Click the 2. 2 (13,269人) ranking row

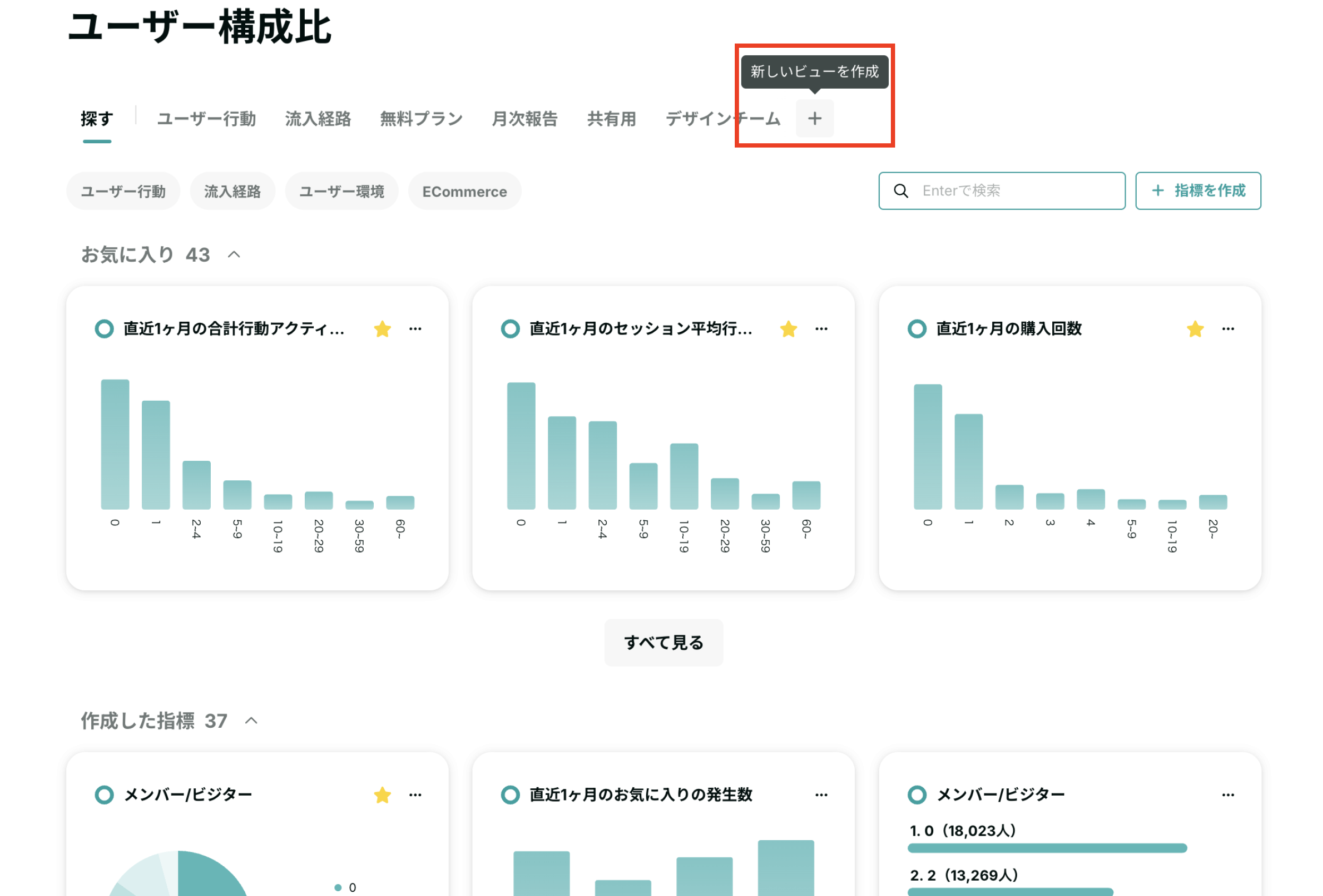(1010, 882)
